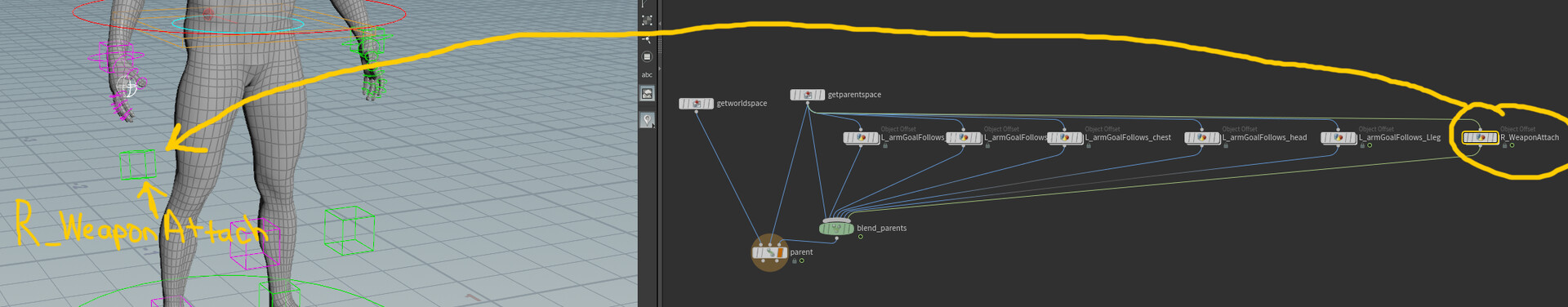Screen dimensions: 1568x307
Task: Click output connector of getparentspace node
Action: click(807, 102)
